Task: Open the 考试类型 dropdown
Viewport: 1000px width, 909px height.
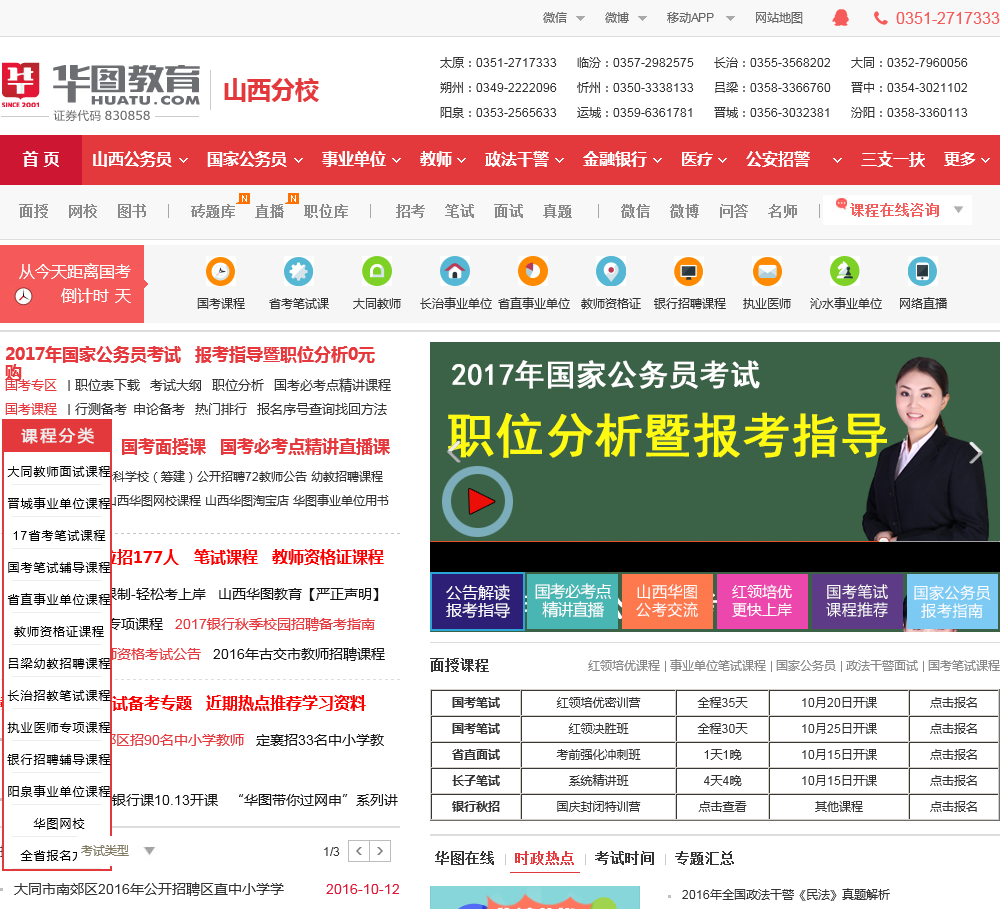Action: coord(117,850)
